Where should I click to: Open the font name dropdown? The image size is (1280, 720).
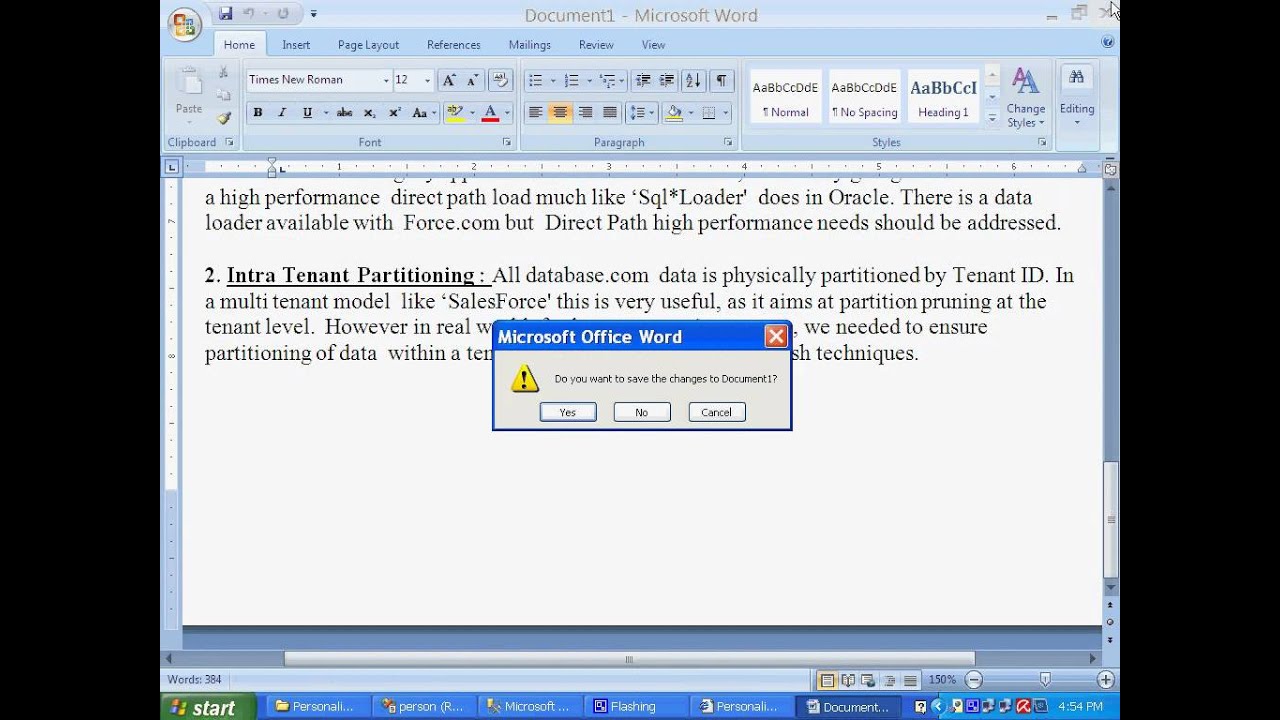coord(386,80)
